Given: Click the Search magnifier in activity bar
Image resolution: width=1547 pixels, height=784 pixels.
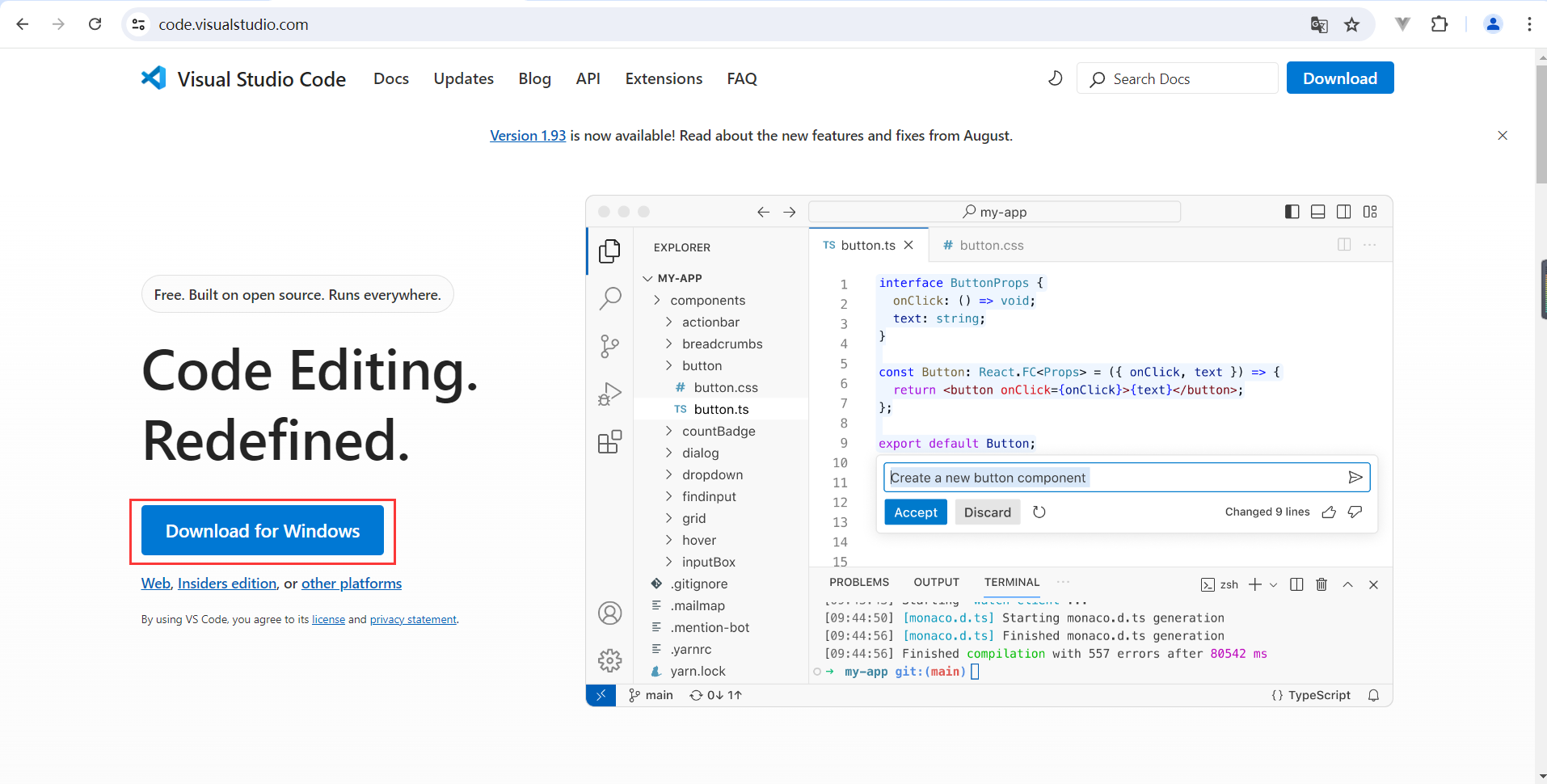Looking at the screenshot, I should (610, 299).
